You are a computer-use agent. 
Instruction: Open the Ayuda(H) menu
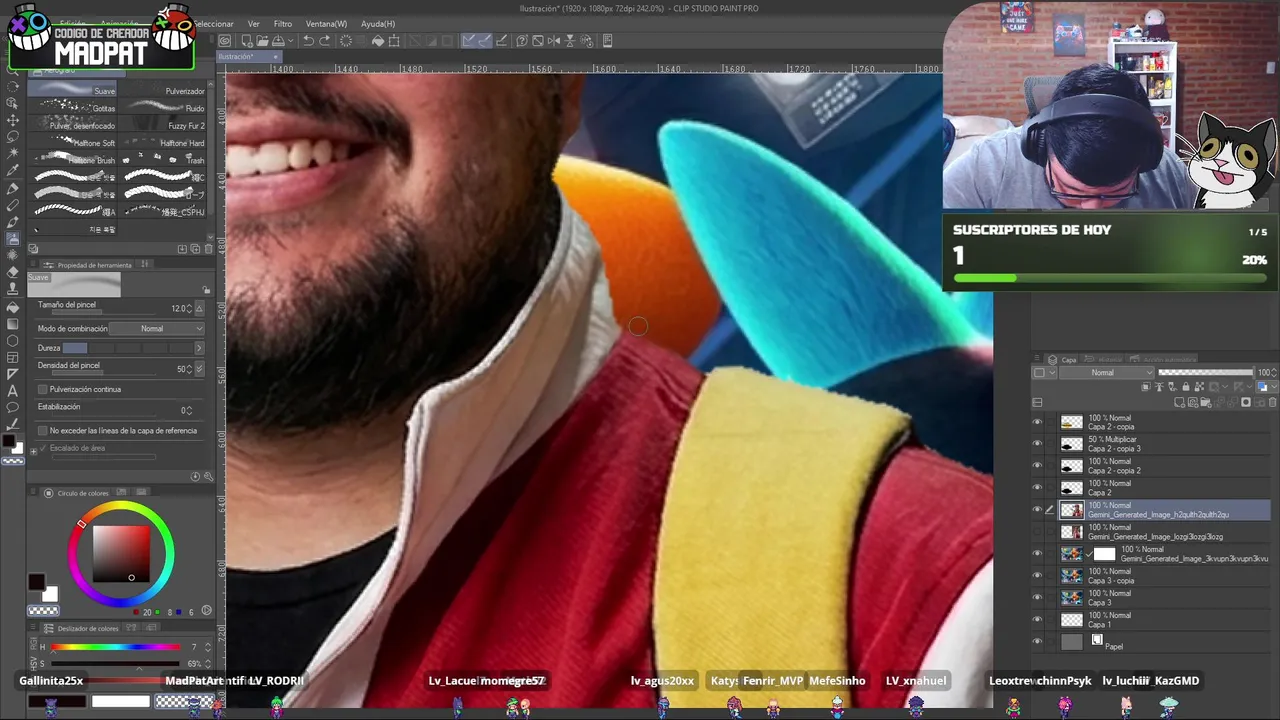378,23
